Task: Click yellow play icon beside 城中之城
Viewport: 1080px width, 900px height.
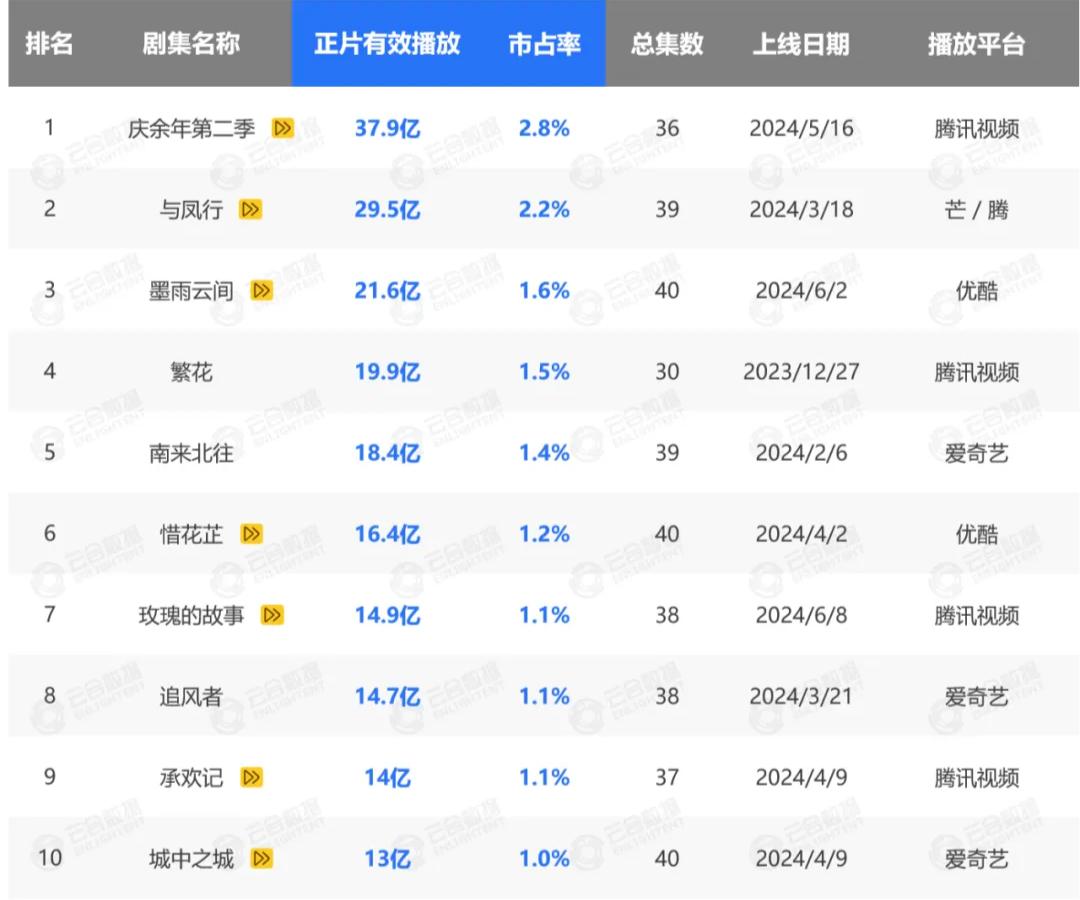Action: [x=262, y=859]
